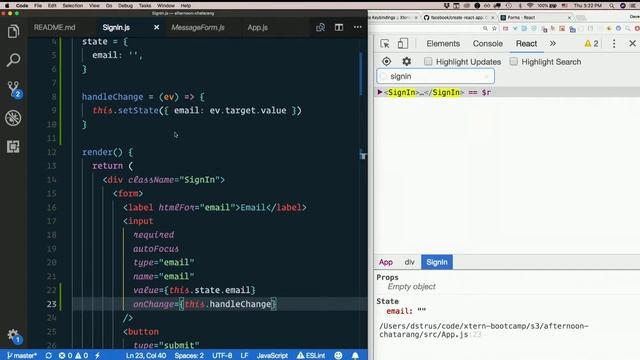Open Source Control view with badge 2
The image size is (640, 360).
(x=14, y=89)
